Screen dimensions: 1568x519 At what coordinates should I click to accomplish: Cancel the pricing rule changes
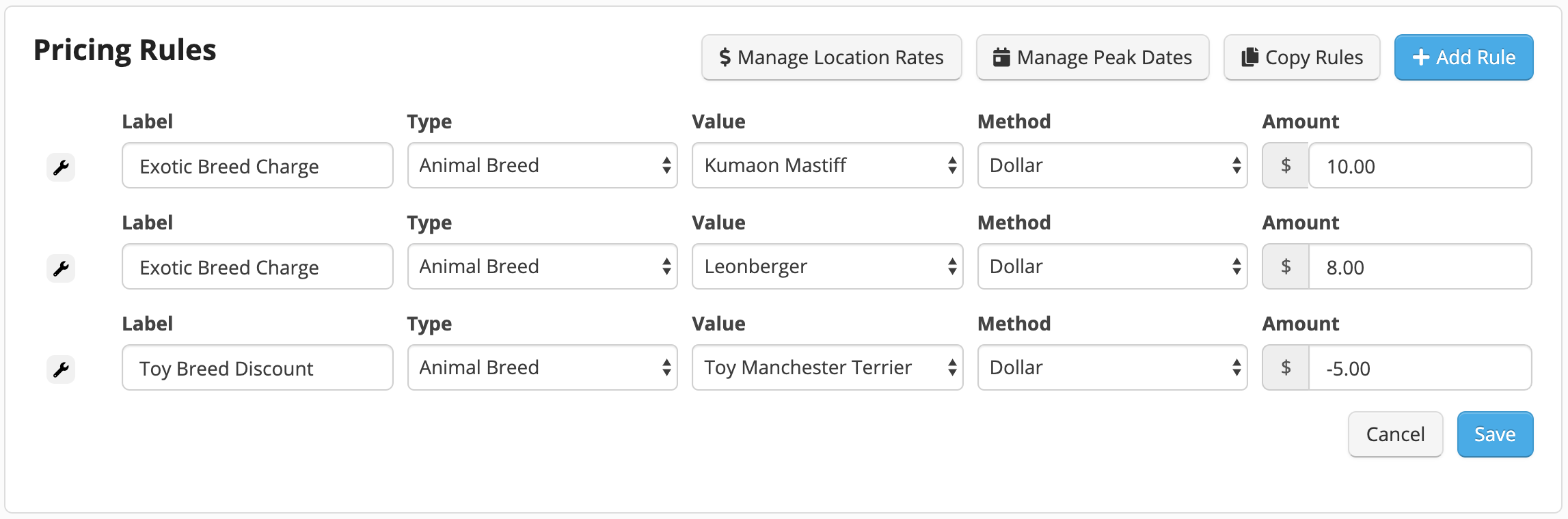pyautogui.click(x=1395, y=434)
